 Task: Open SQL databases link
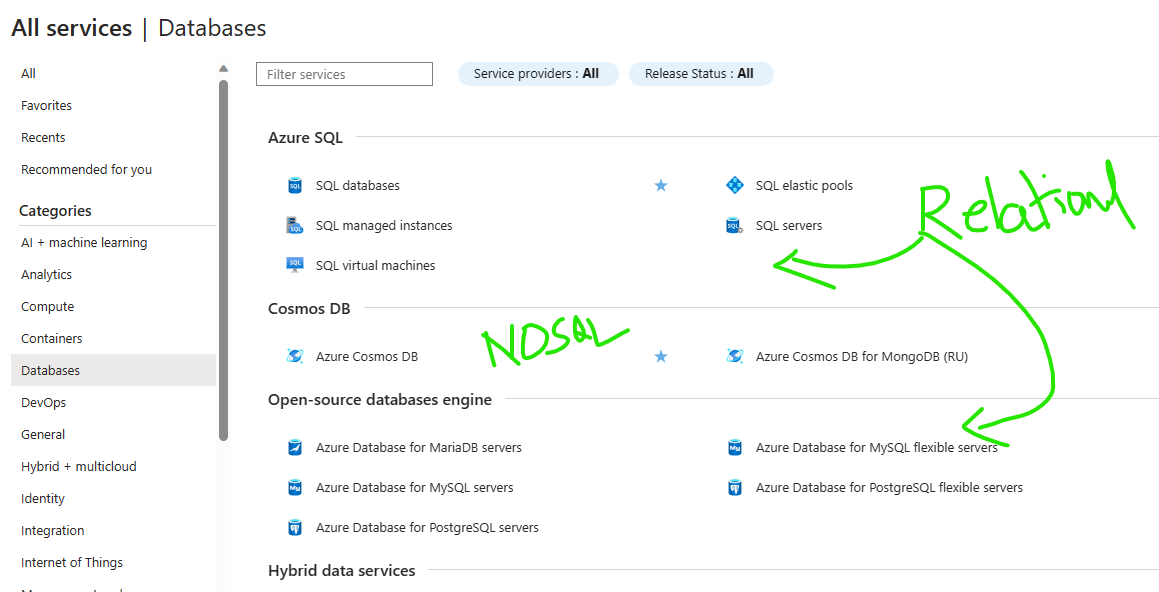(x=358, y=186)
